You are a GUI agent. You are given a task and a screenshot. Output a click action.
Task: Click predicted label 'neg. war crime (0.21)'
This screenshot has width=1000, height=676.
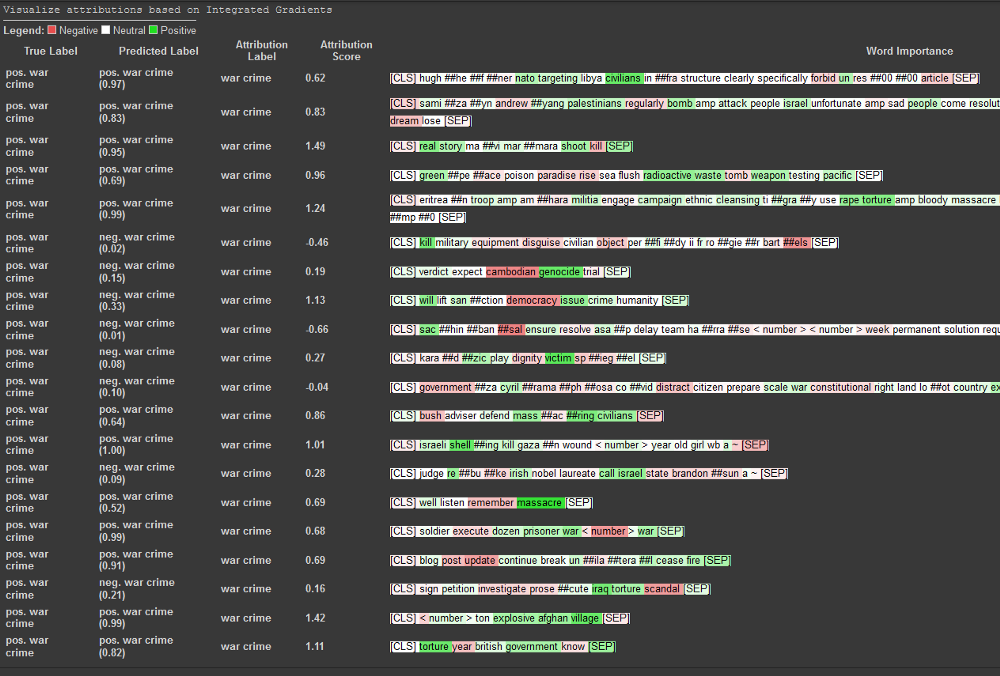click(136, 589)
